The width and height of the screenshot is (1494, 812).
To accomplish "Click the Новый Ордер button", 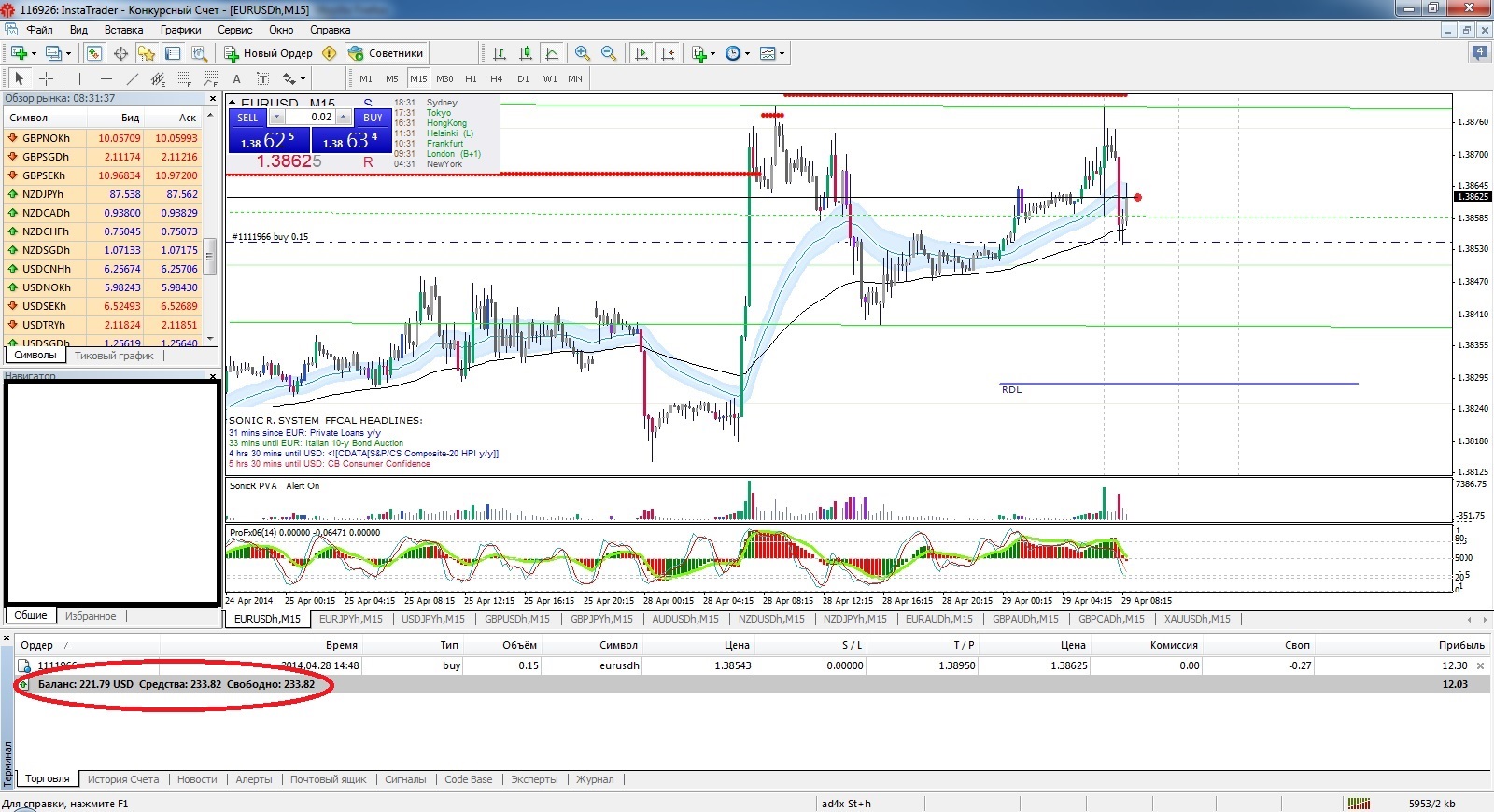I will pyautogui.click(x=269, y=53).
